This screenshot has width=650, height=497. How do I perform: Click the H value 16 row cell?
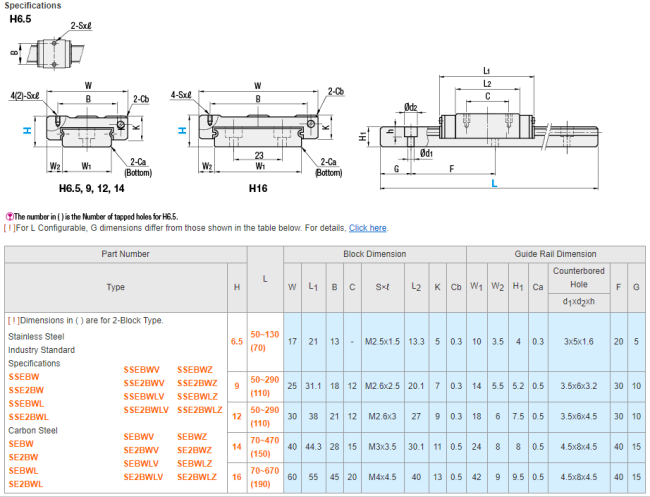(237, 477)
